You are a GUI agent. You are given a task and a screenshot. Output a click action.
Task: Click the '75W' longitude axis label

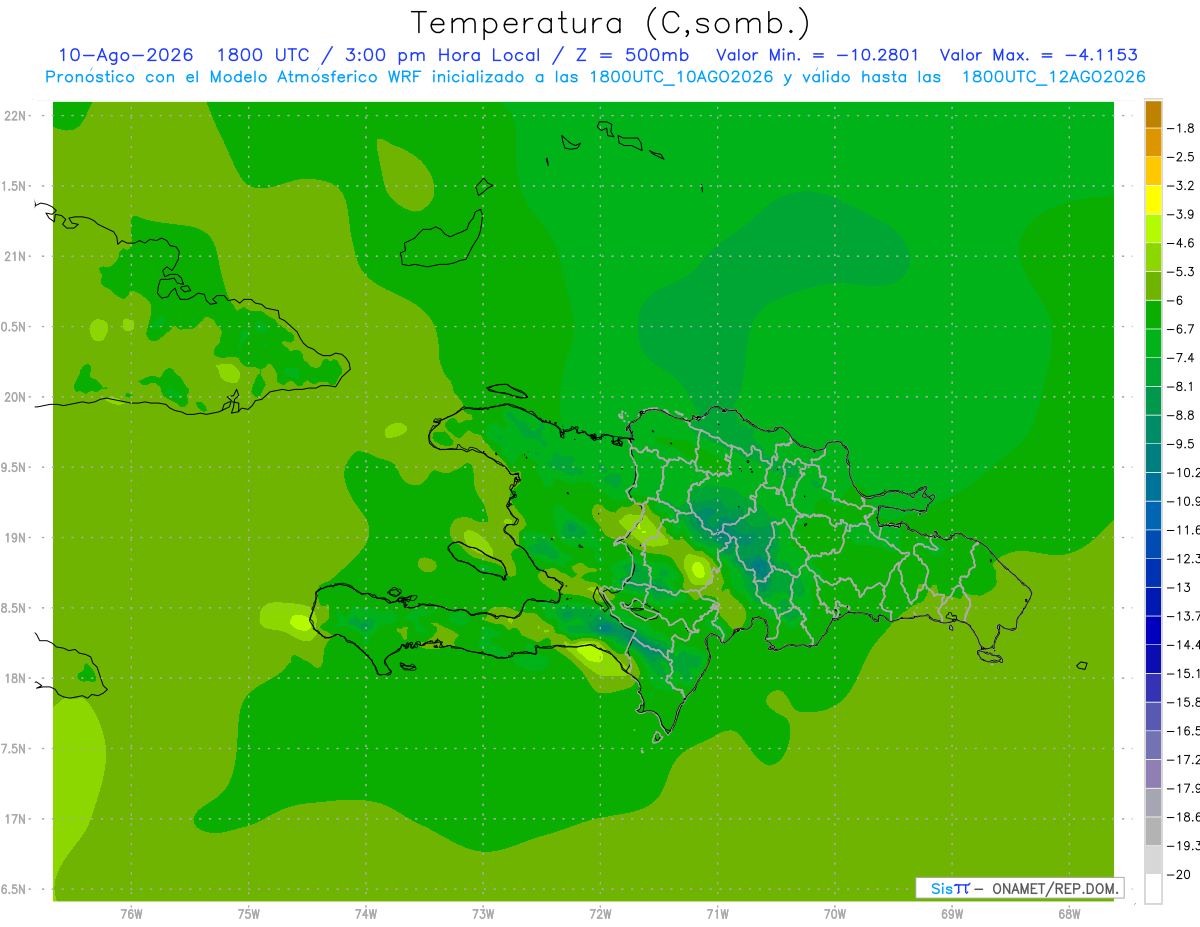click(x=249, y=914)
